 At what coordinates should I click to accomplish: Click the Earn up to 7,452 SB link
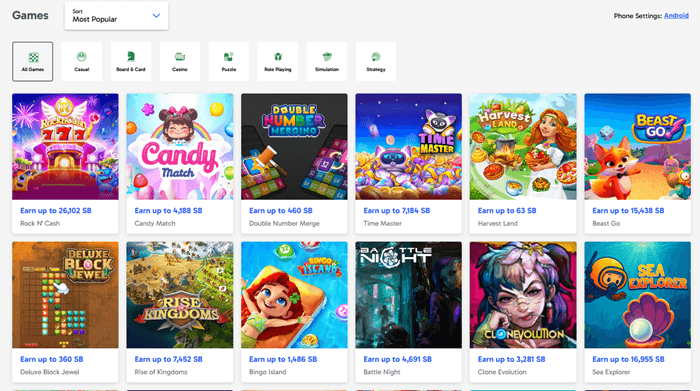(x=168, y=359)
